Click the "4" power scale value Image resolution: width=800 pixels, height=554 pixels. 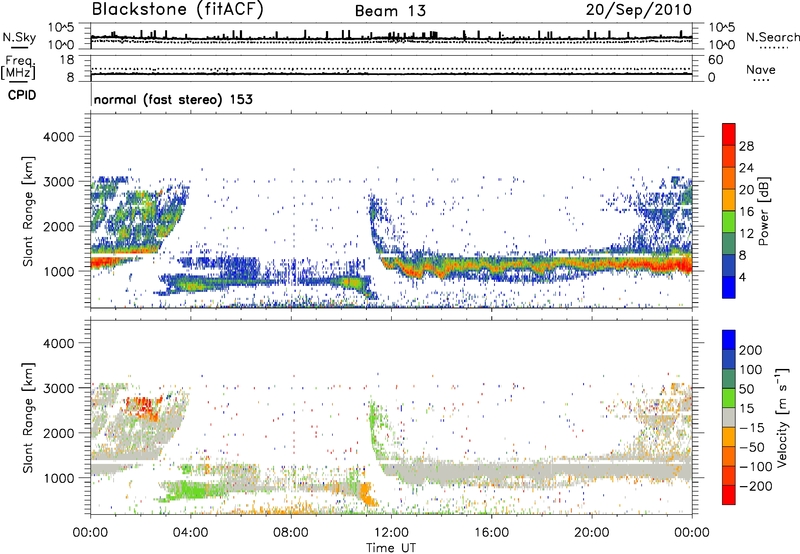pos(742,277)
